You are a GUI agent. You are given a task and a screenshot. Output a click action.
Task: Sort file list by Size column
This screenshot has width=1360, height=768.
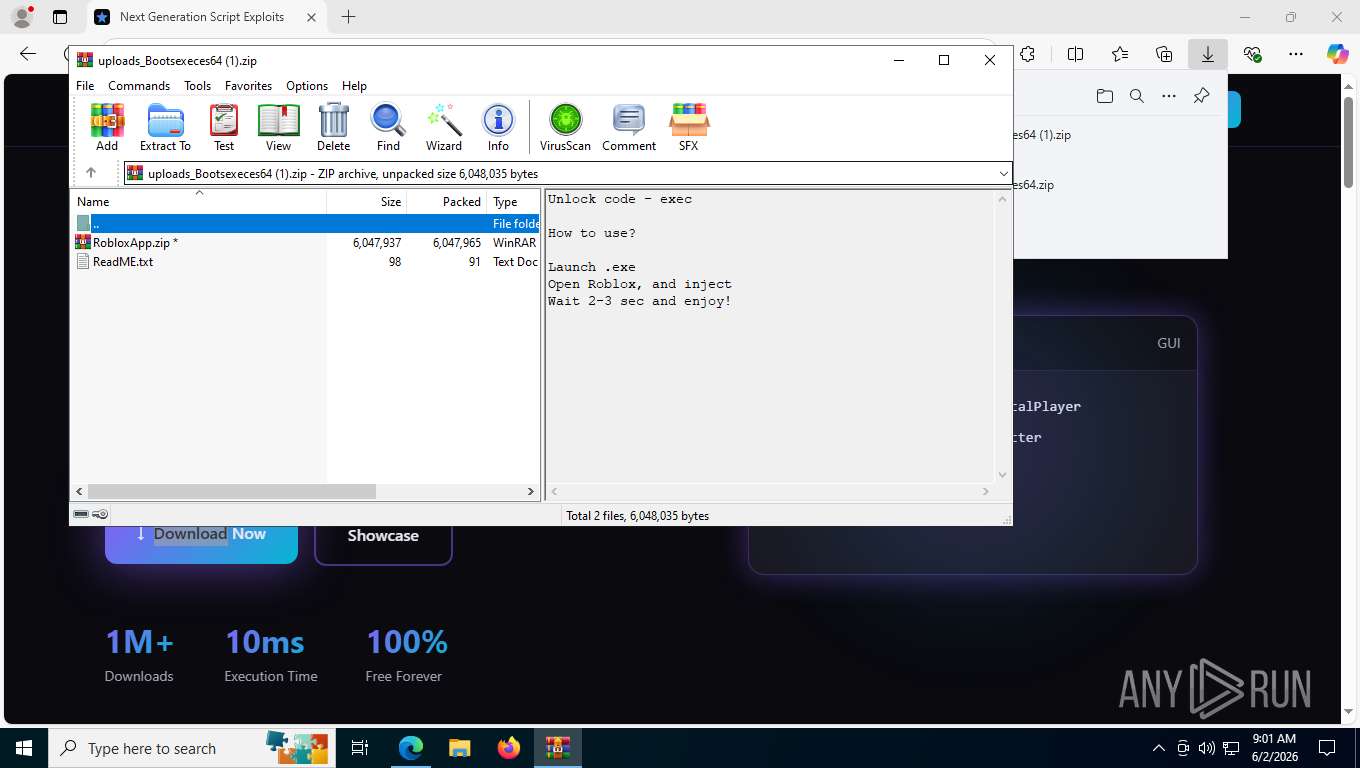click(366, 202)
